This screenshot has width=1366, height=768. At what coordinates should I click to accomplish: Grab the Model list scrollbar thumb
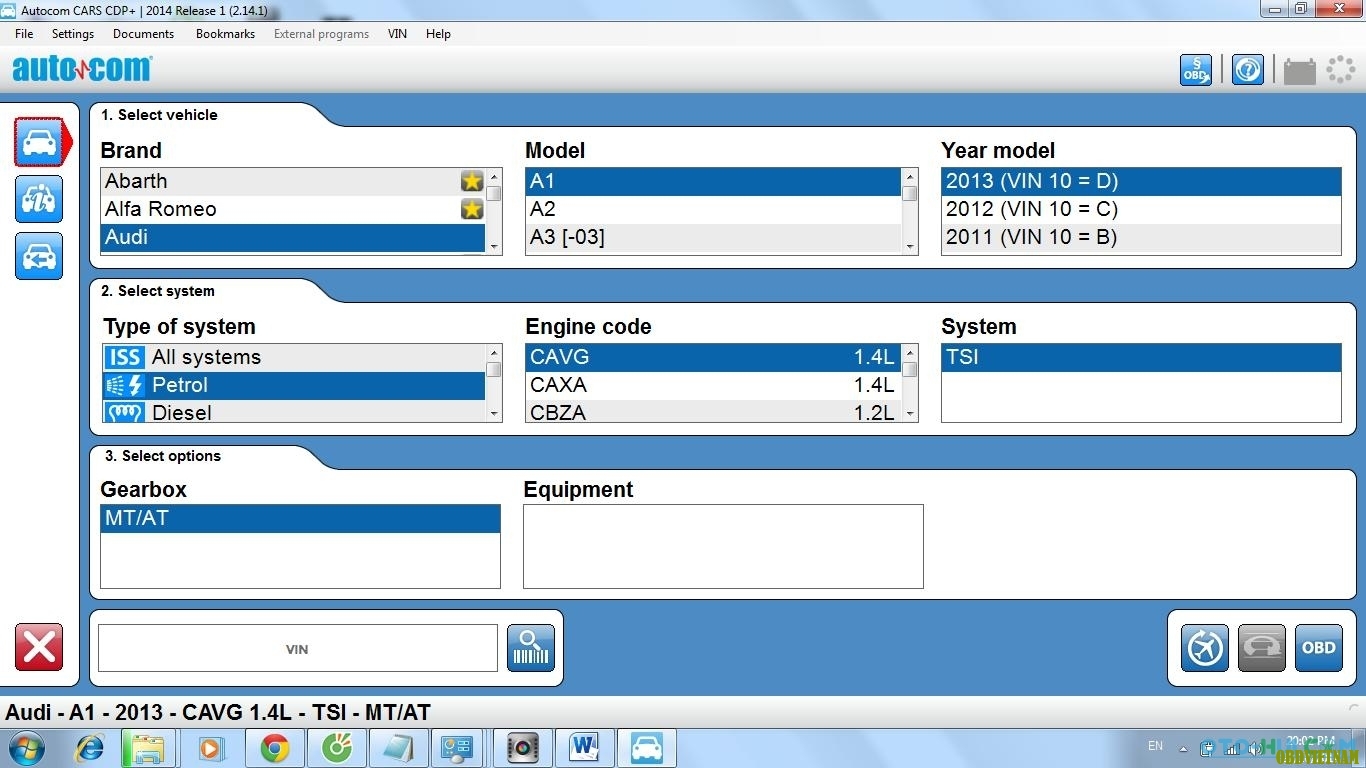pos(909,194)
